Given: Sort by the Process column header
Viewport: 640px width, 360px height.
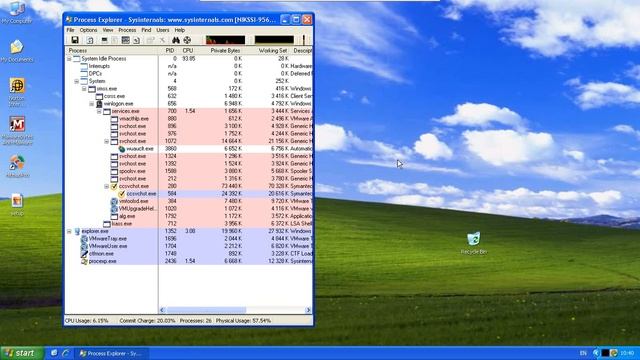Looking at the screenshot, I should click(x=112, y=51).
